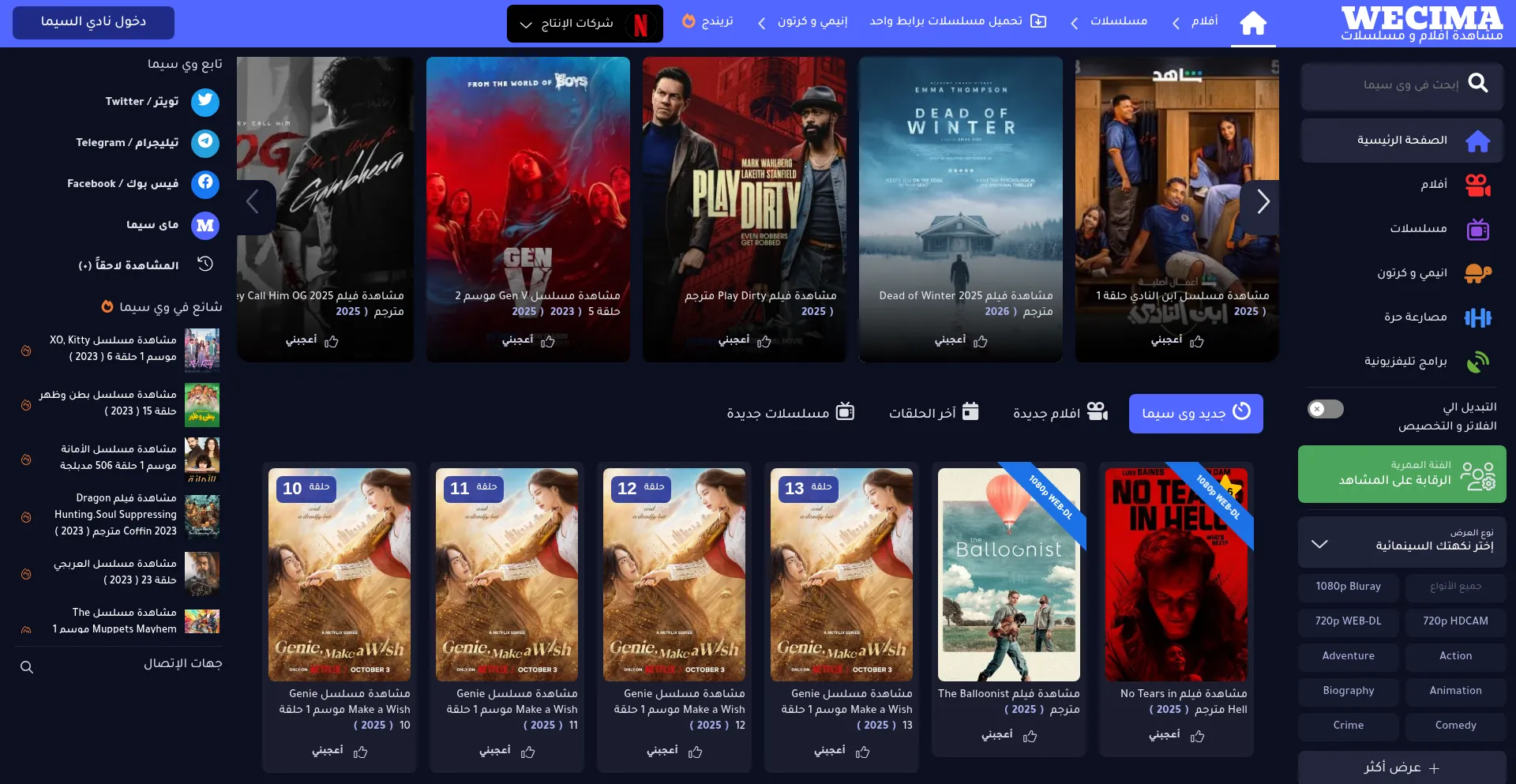1516x784 pixels.
Task: Select the 1080p Bluray filter chip
Action: coord(1348,587)
